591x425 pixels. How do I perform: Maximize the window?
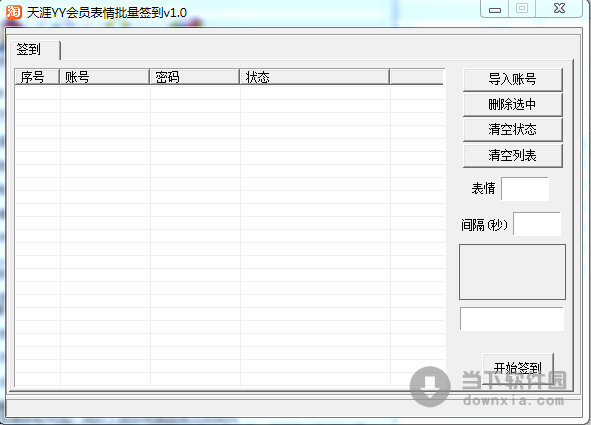(x=522, y=8)
